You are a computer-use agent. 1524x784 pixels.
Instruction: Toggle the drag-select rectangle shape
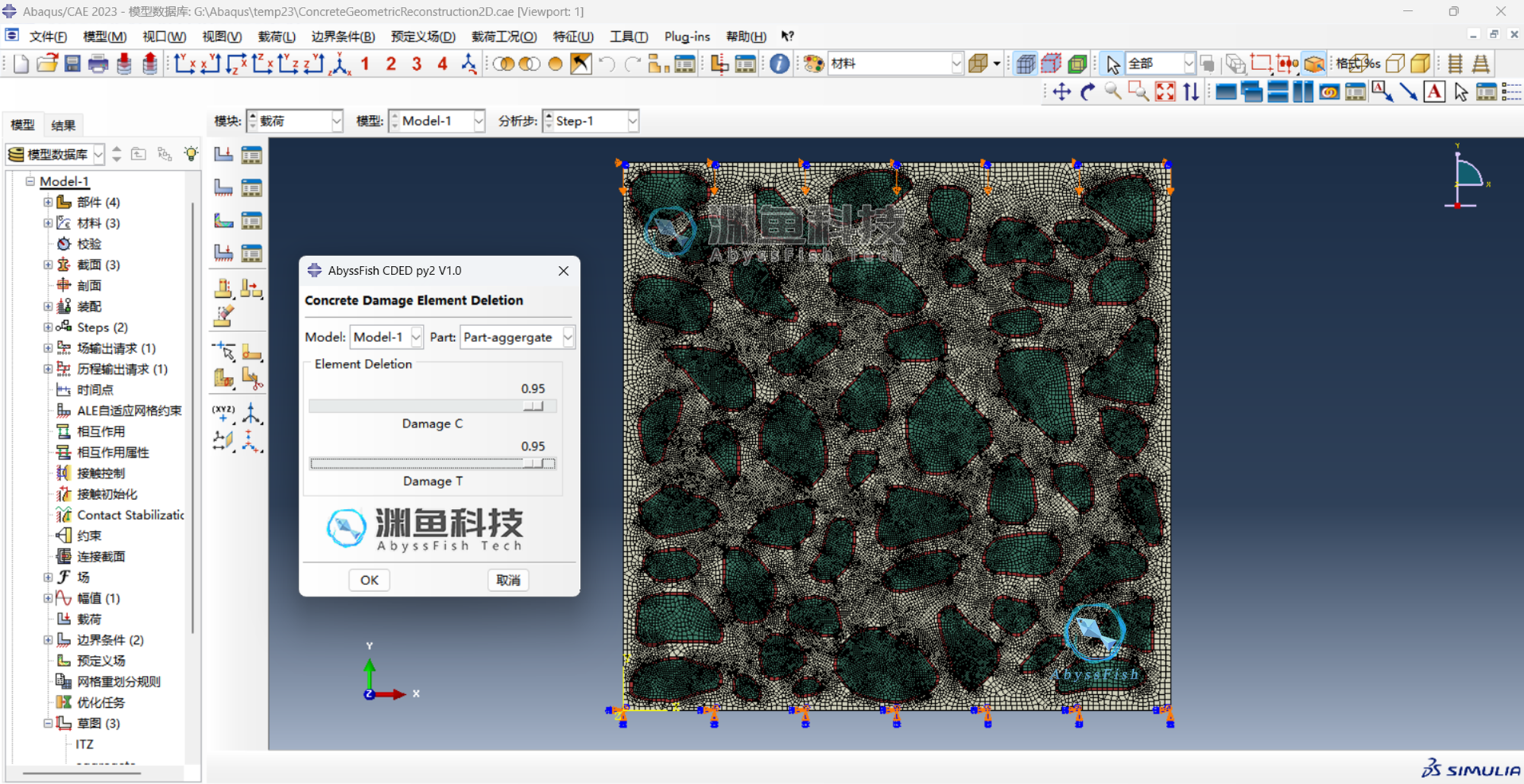click(x=1260, y=64)
